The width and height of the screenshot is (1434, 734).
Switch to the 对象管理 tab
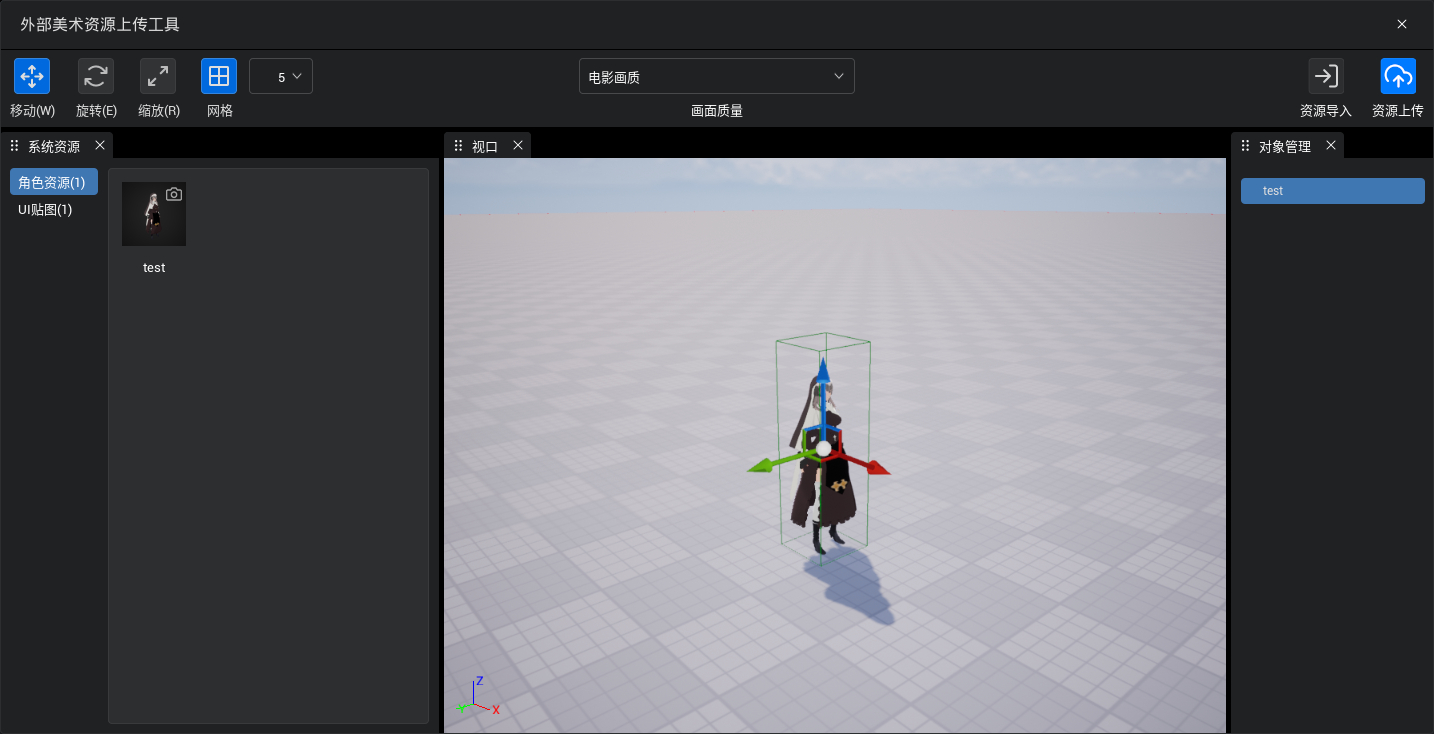click(x=1285, y=146)
